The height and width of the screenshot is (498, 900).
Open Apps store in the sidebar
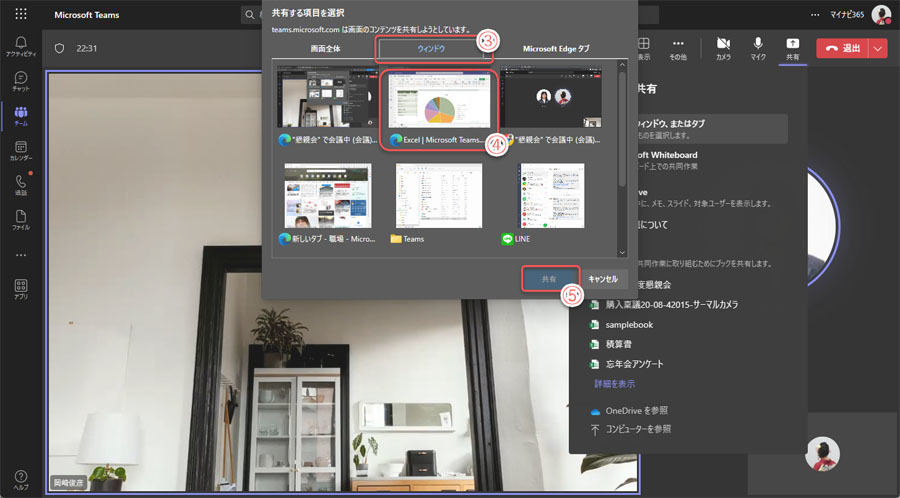pyautogui.click(x=21, y=290)
